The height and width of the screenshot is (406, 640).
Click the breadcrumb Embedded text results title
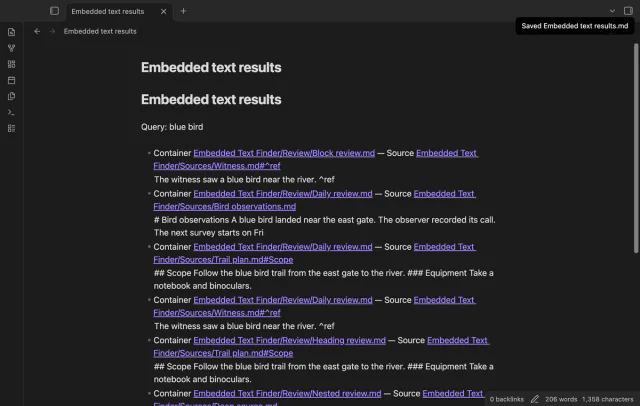[x=100, y=31]
